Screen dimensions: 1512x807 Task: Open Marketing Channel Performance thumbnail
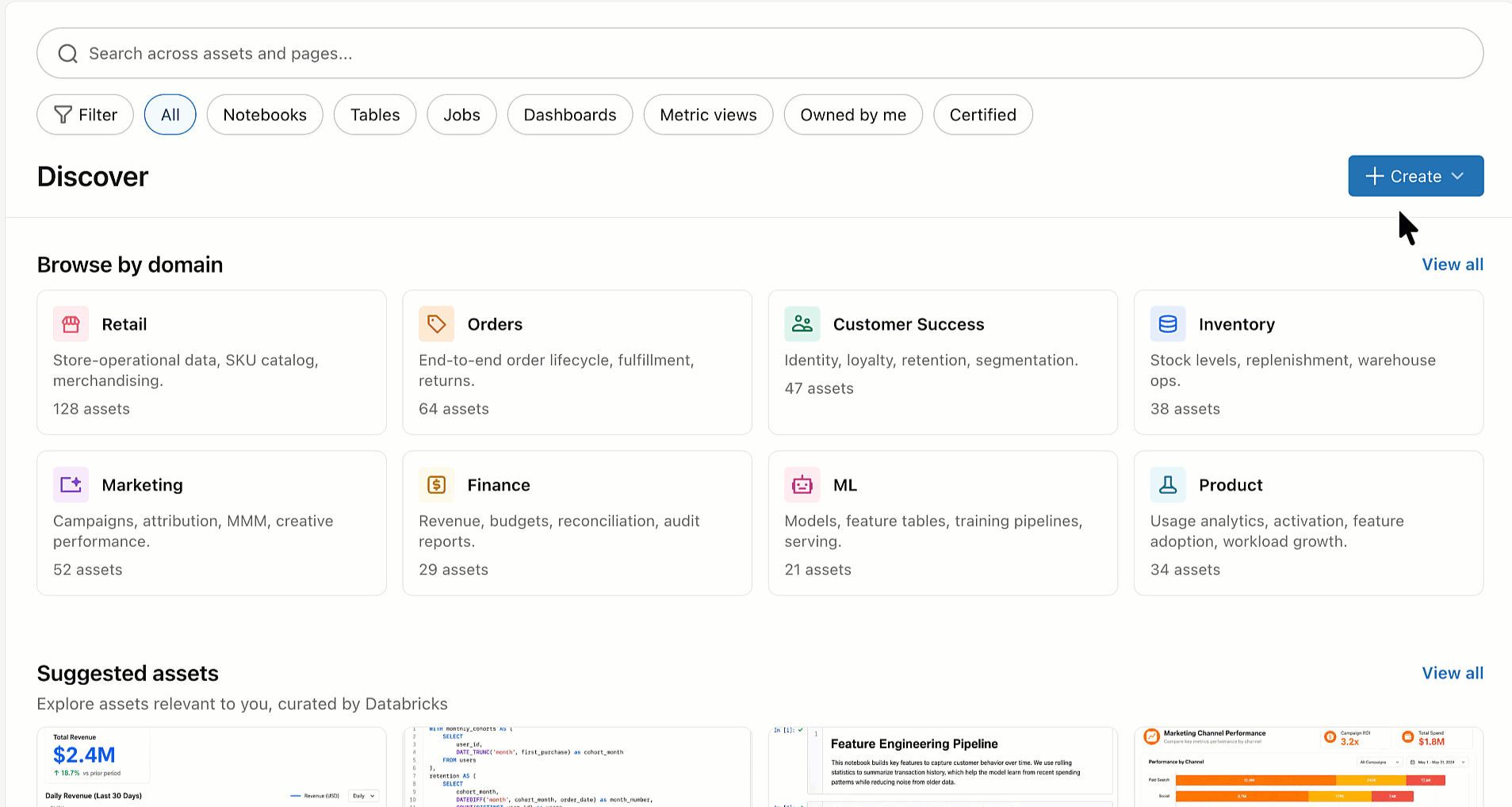click(x=1308, y=767)
